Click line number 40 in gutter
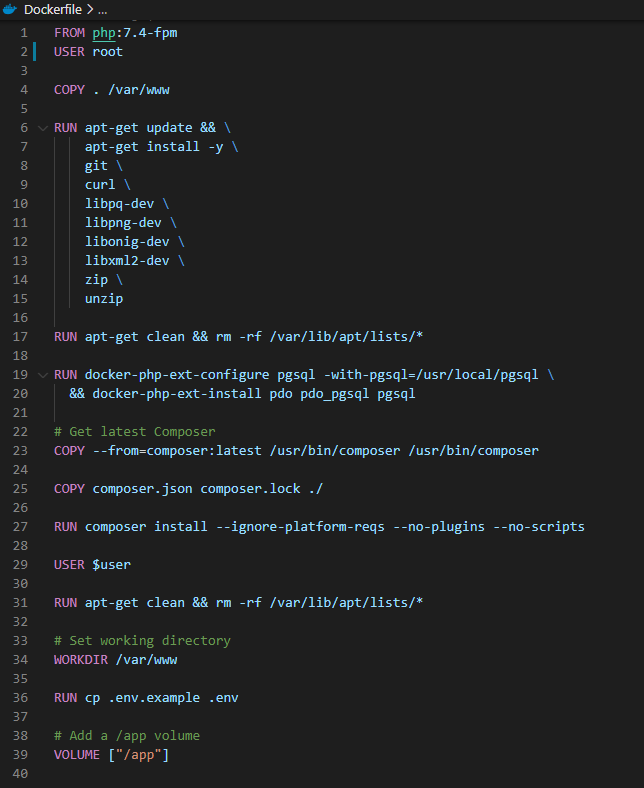This screenshot has width=644, height=788. [20, 773]
